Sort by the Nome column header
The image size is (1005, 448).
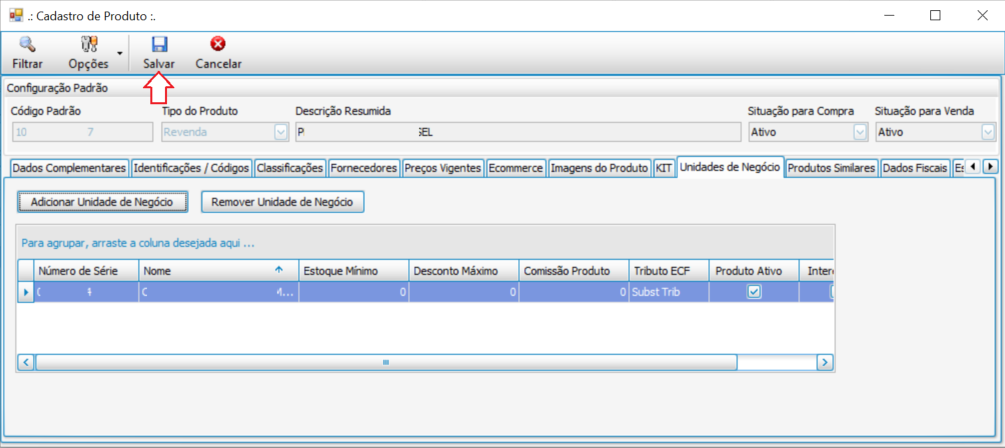click(219, 270)
